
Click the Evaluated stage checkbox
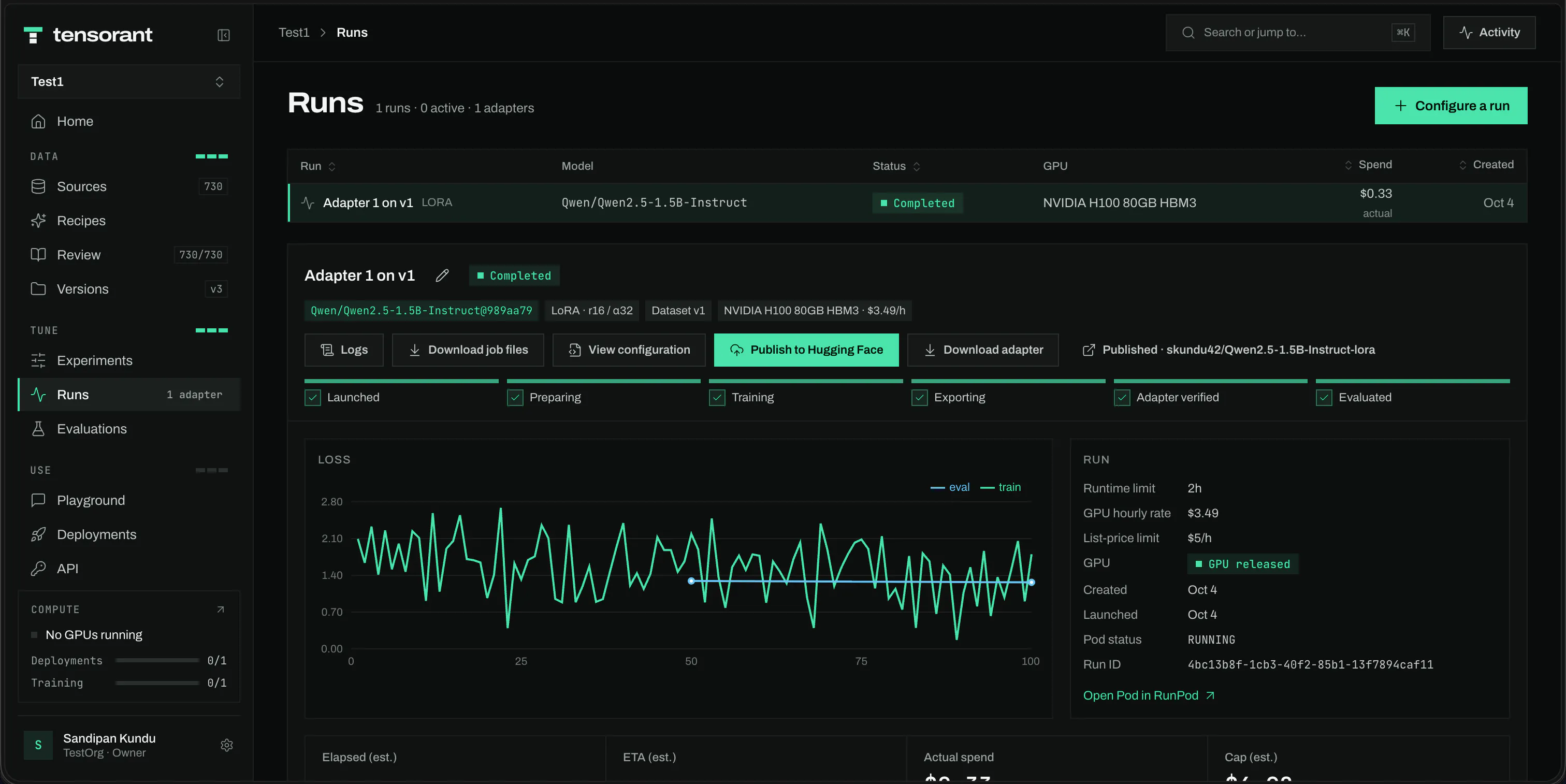point(1324,398)
